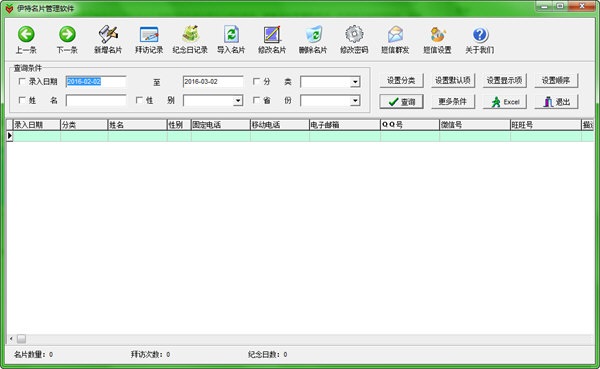The width and height of the screenshot is (600, 369).
Task: Enable the entry date (录入日期) checkbox
Action: [22, 81]
